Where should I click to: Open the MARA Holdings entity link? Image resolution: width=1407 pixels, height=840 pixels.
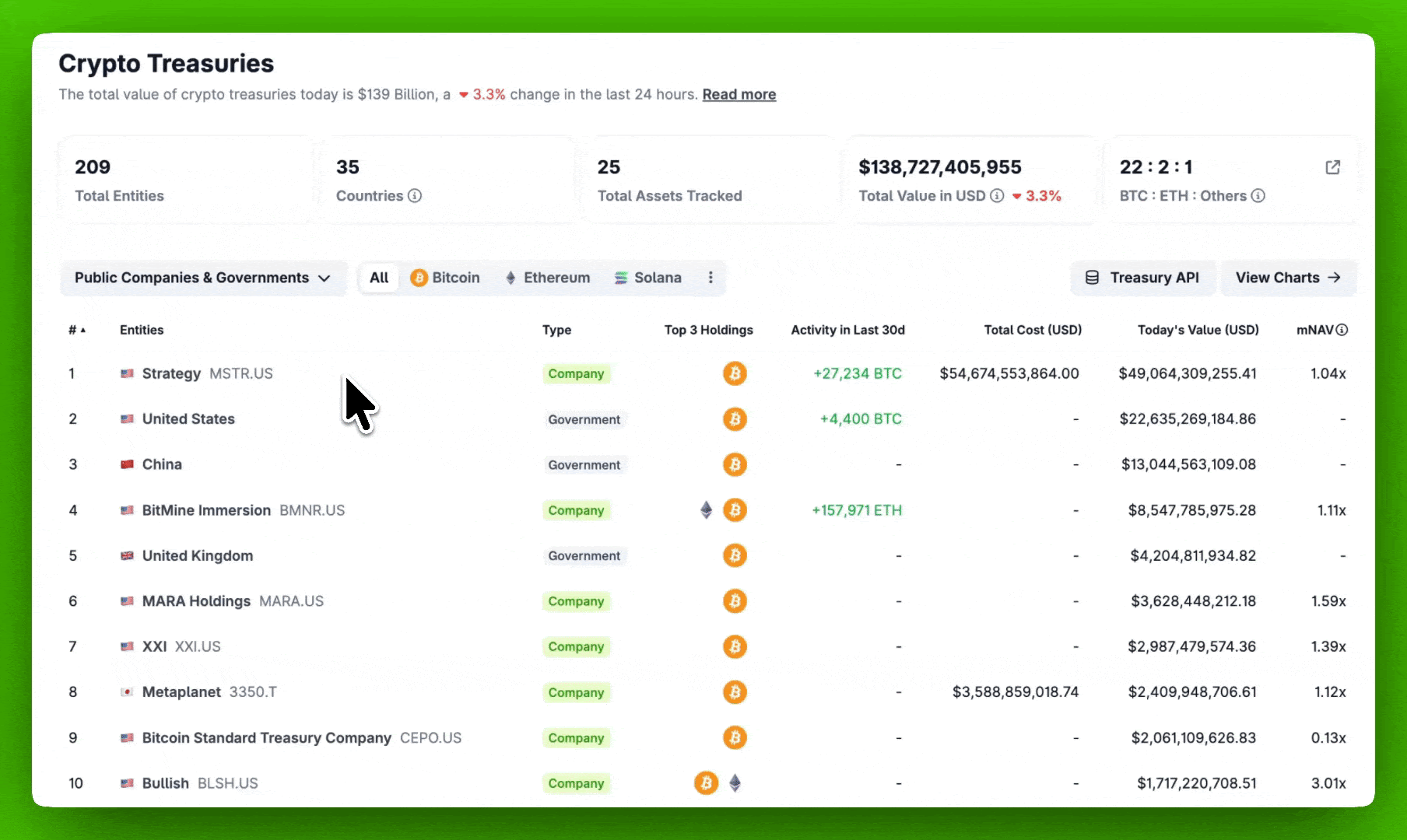(x=196, y=601)
